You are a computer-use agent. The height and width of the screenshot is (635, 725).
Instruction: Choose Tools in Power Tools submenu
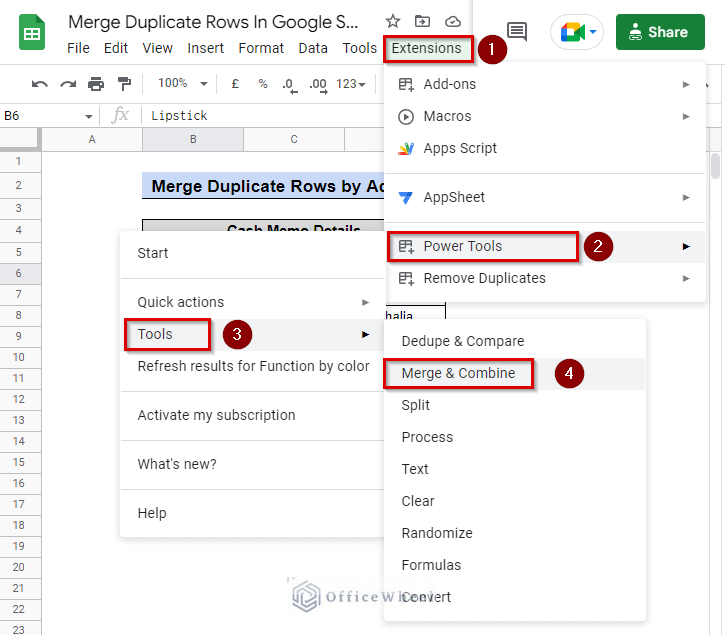pos(252,334)
